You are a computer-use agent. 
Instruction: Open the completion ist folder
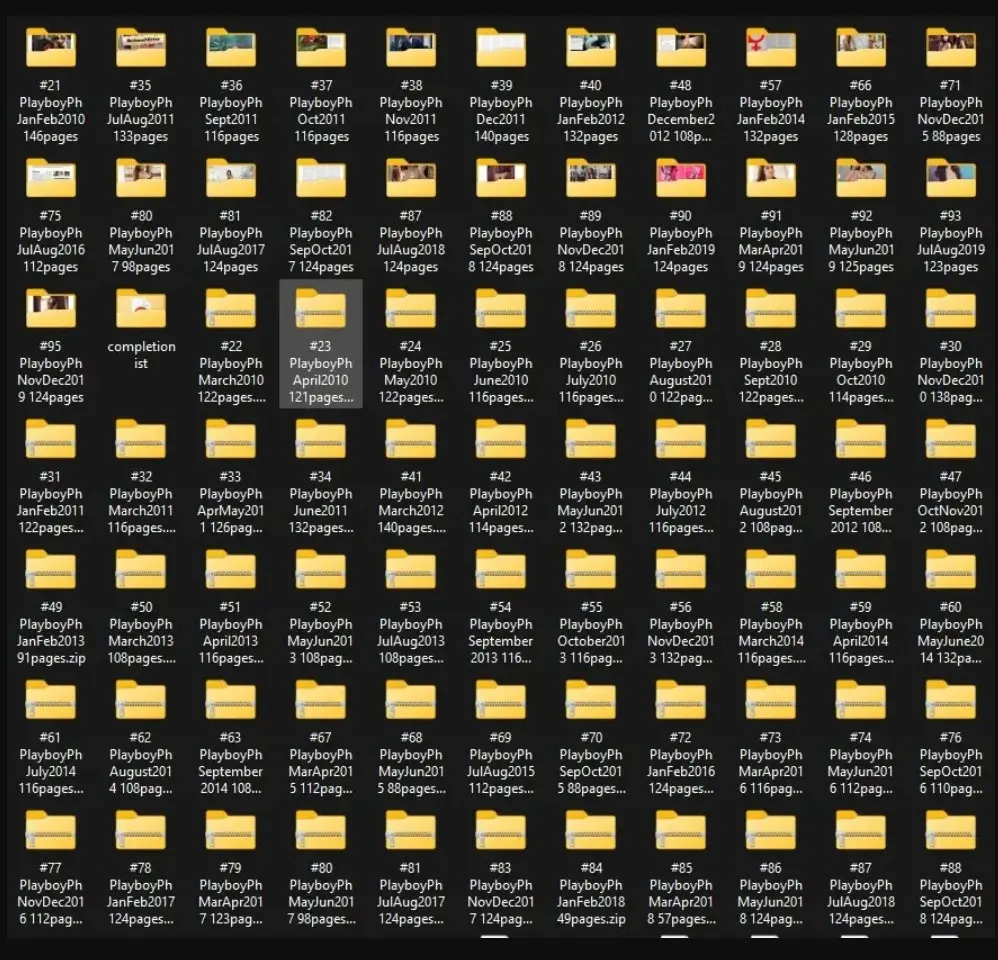click(x=141, y=309)
